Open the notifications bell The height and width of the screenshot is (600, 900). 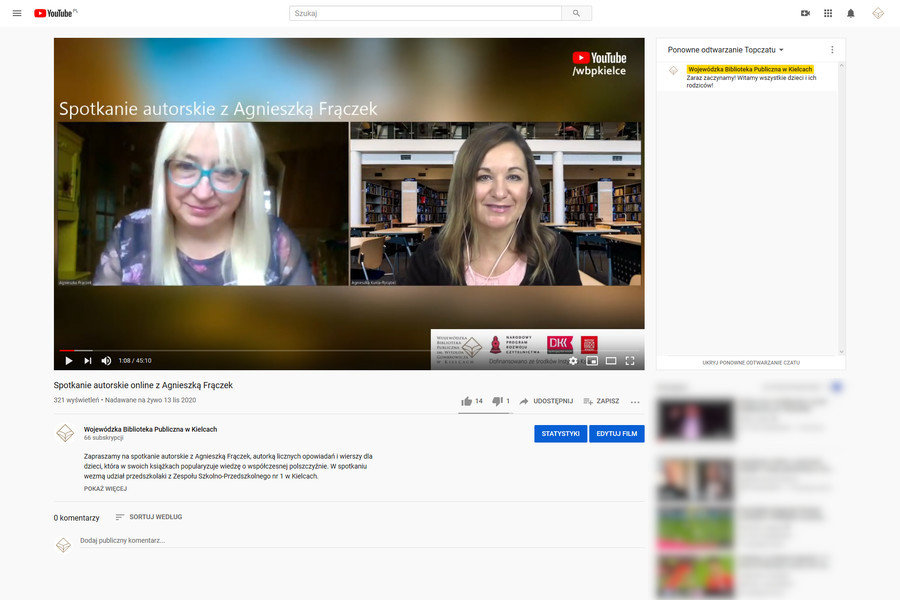point(851,13)
